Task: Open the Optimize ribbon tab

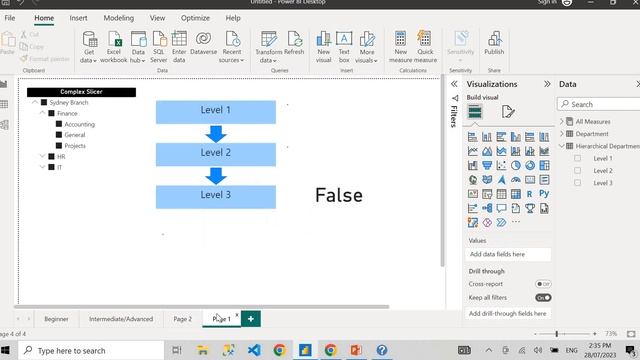Action: pos(195,18)
